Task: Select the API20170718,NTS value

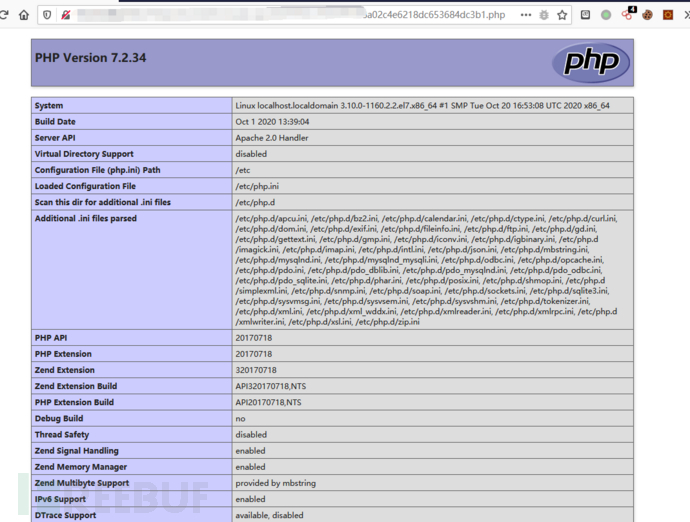Action: [x=268, y=402]
